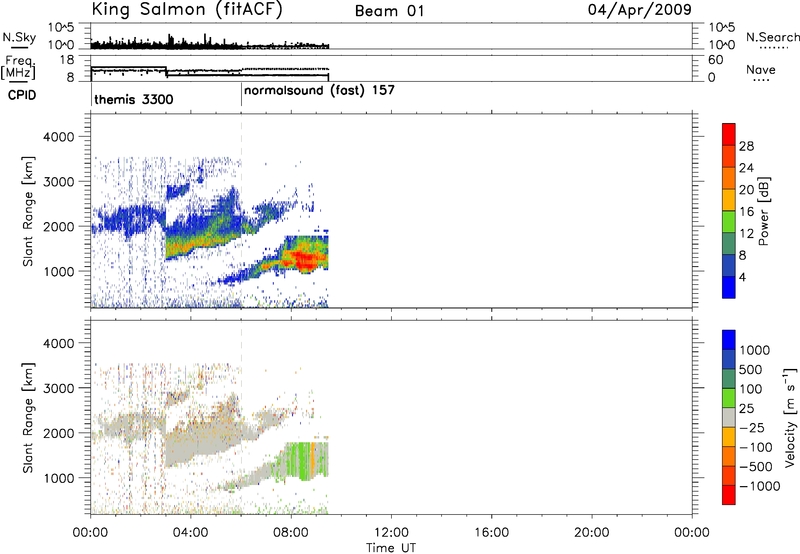Click the '20:00' time axis tick label
This screenshot has height=554, width=800.
(592, 533)
